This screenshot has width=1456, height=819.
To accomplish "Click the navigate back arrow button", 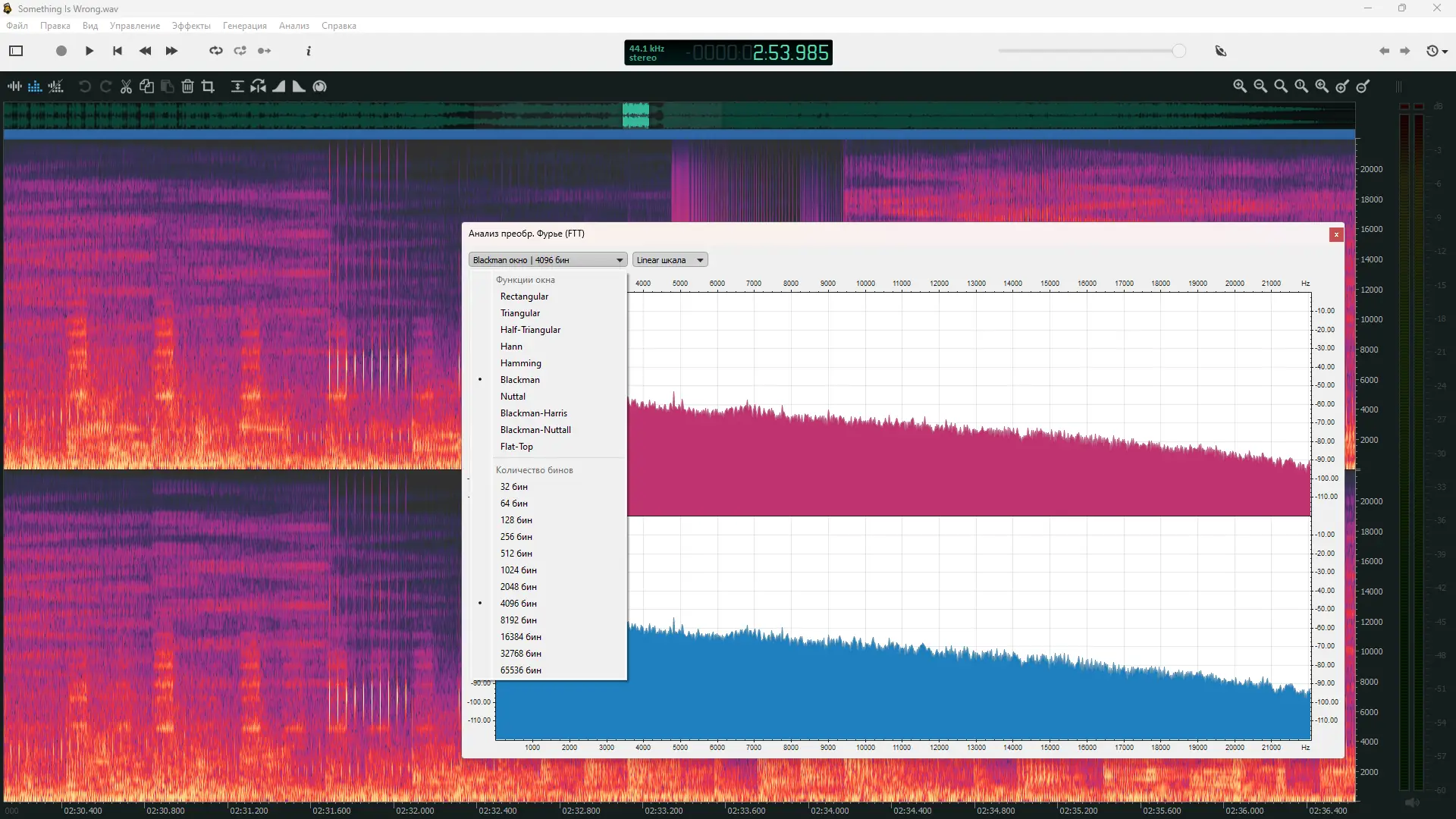I will (1384, 51).
